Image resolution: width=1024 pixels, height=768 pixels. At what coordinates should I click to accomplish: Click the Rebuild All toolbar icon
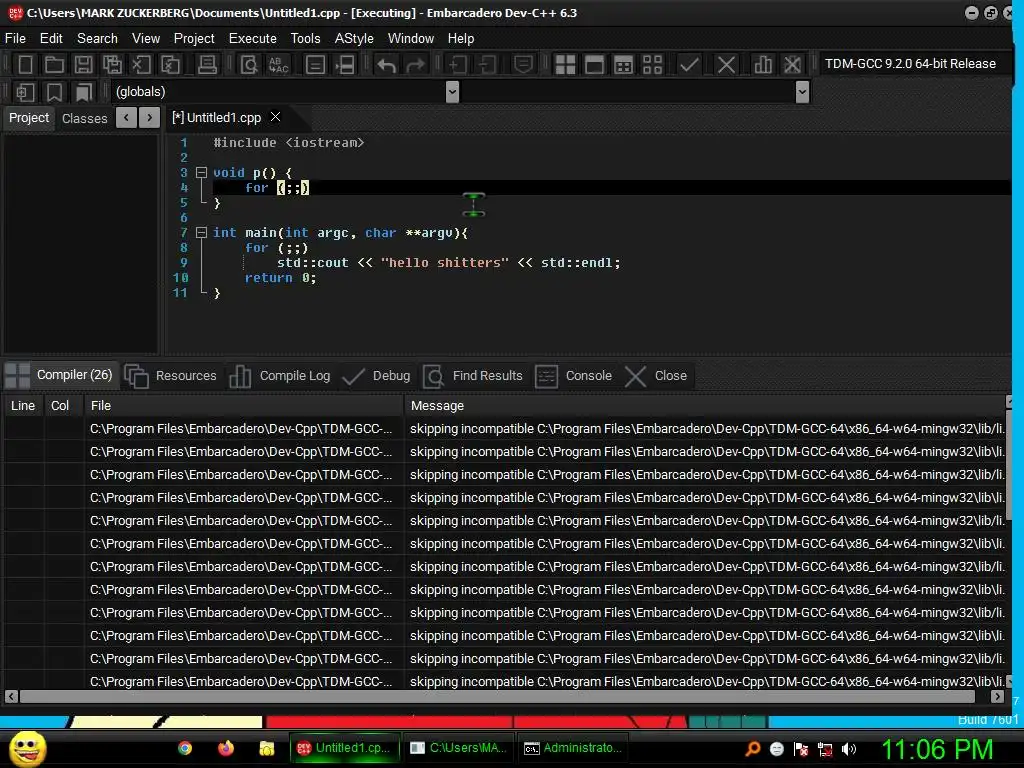652,64
